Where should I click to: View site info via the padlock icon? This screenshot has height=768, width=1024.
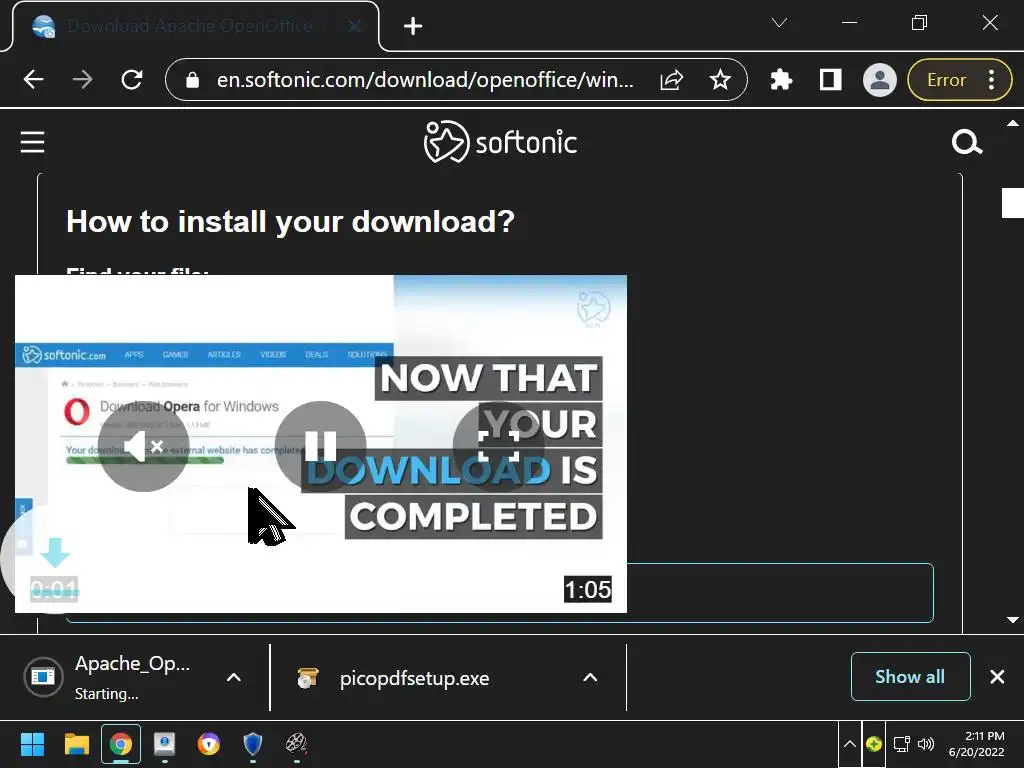192,80
